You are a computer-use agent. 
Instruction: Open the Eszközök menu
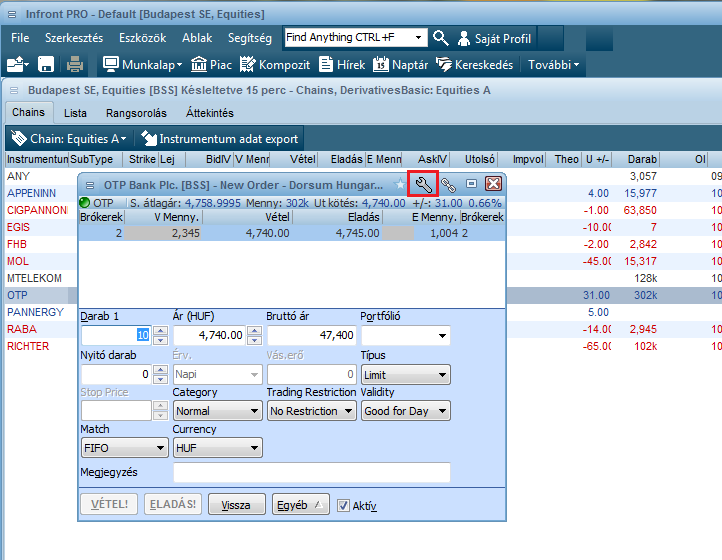142,38
